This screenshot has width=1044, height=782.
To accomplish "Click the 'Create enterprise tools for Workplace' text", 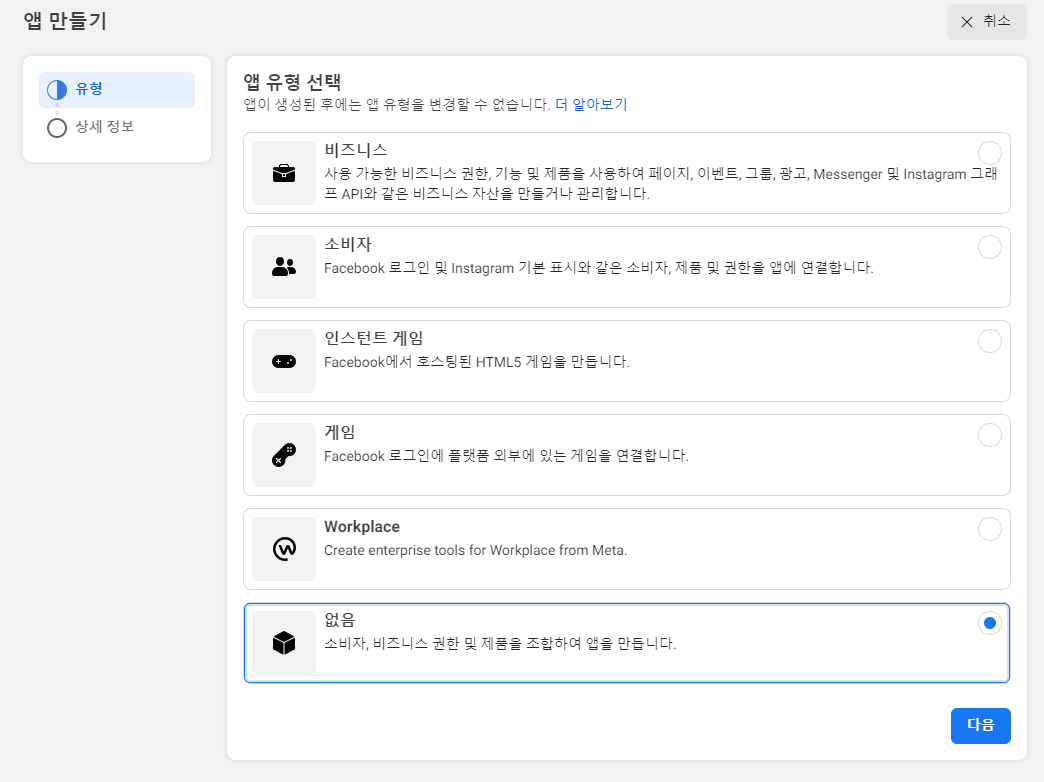I will [475, 550].
